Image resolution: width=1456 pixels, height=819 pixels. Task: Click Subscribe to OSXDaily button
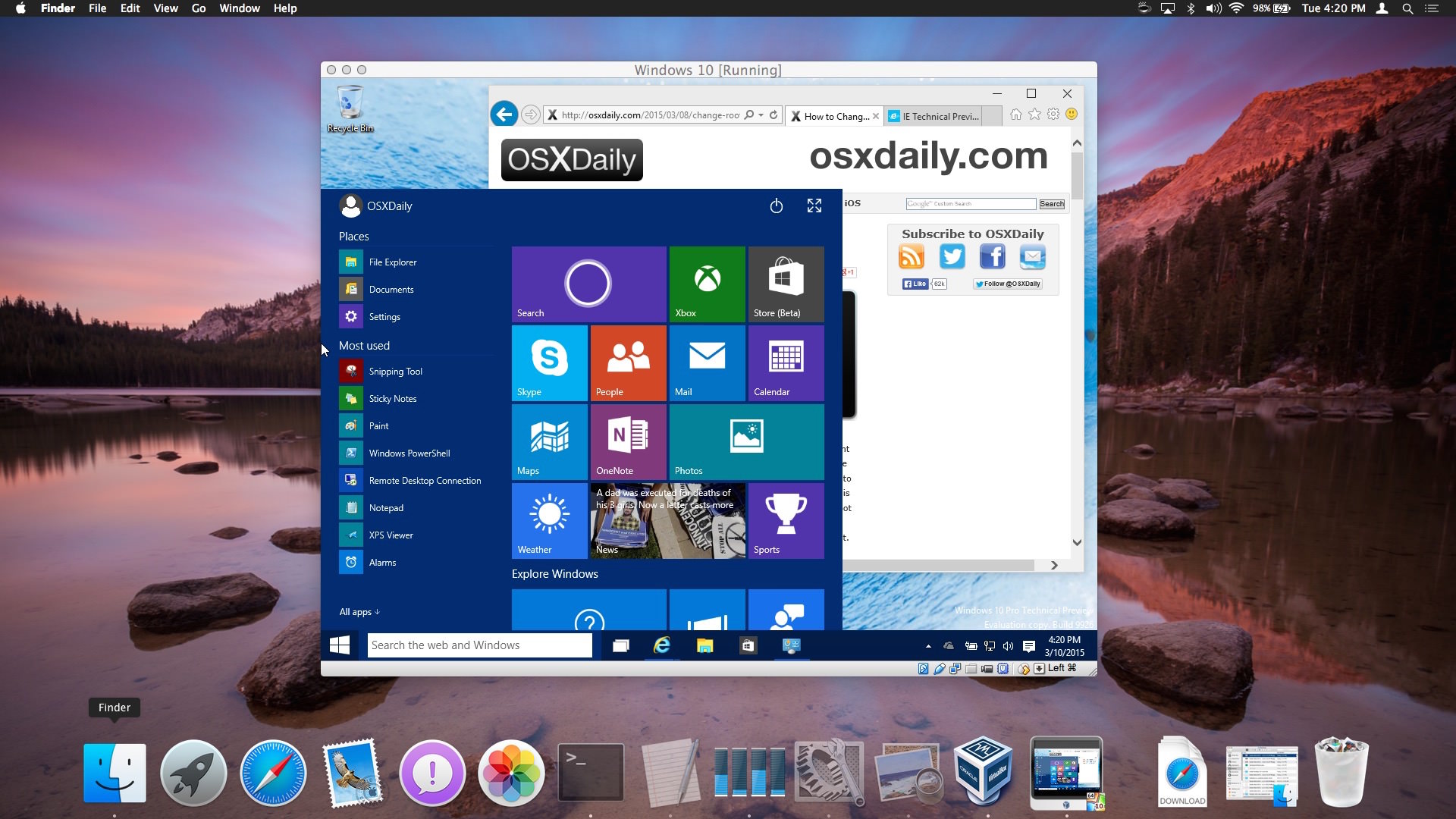[973, 232]
